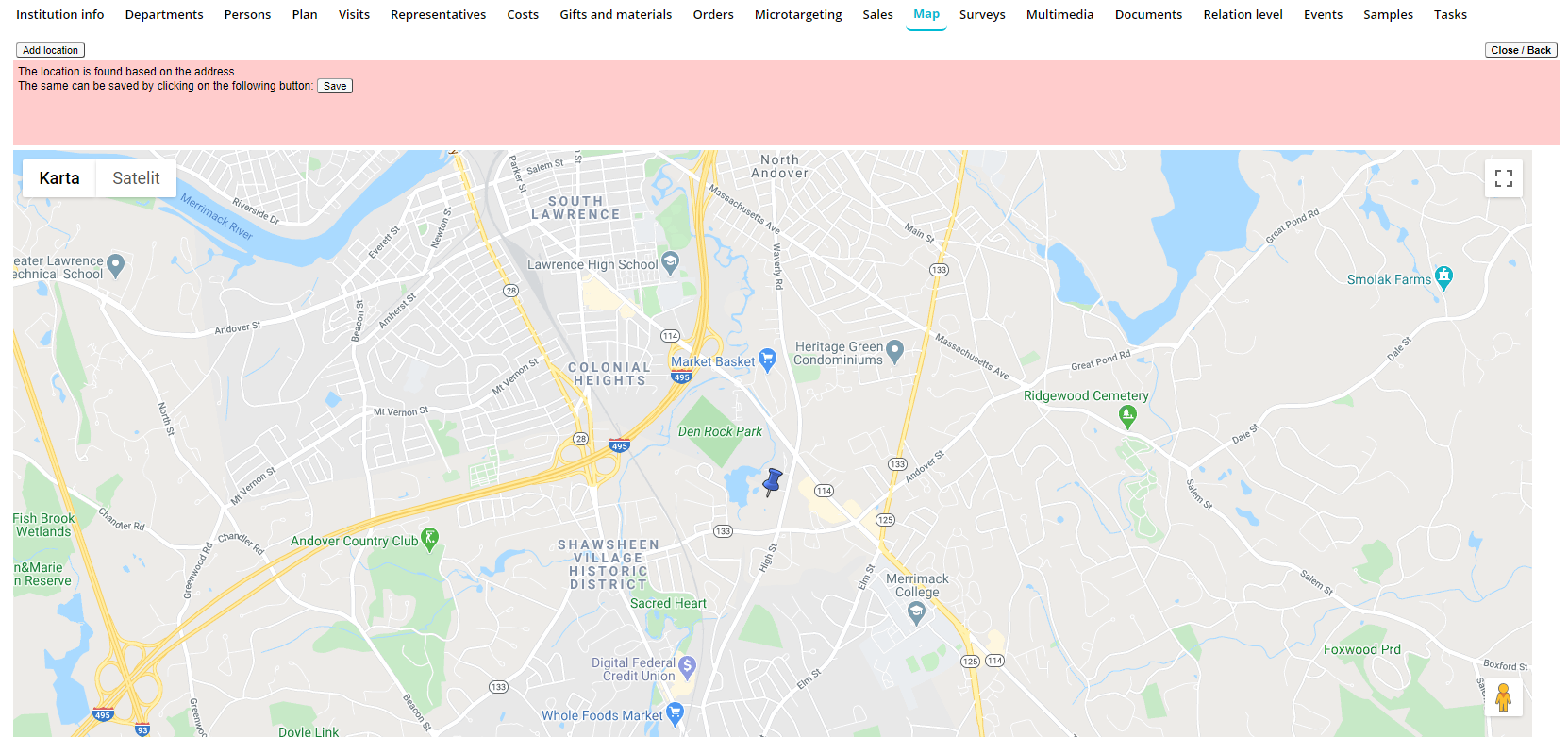Switch map to Satelit view

136,178
